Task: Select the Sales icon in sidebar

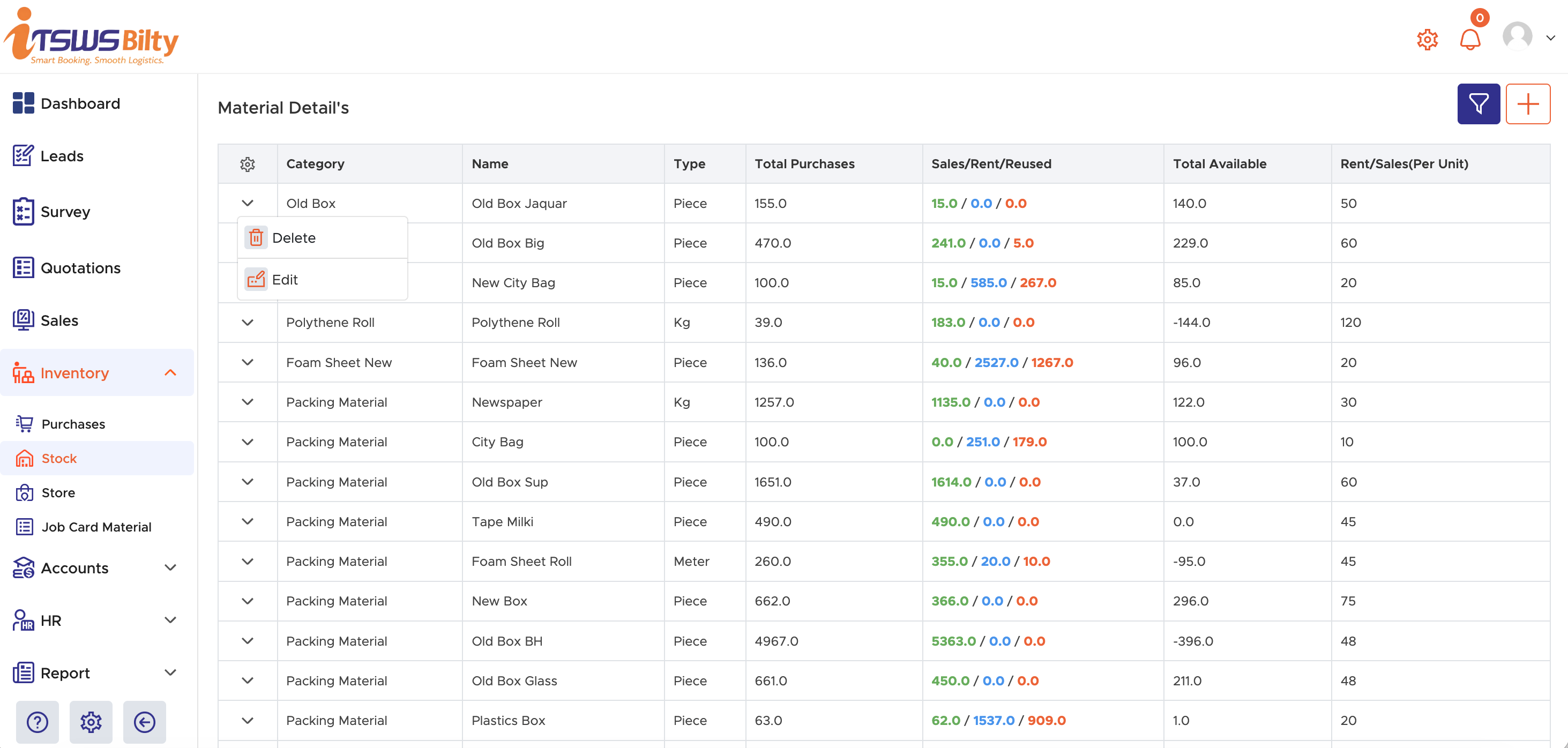Action: tap(23, 319)
